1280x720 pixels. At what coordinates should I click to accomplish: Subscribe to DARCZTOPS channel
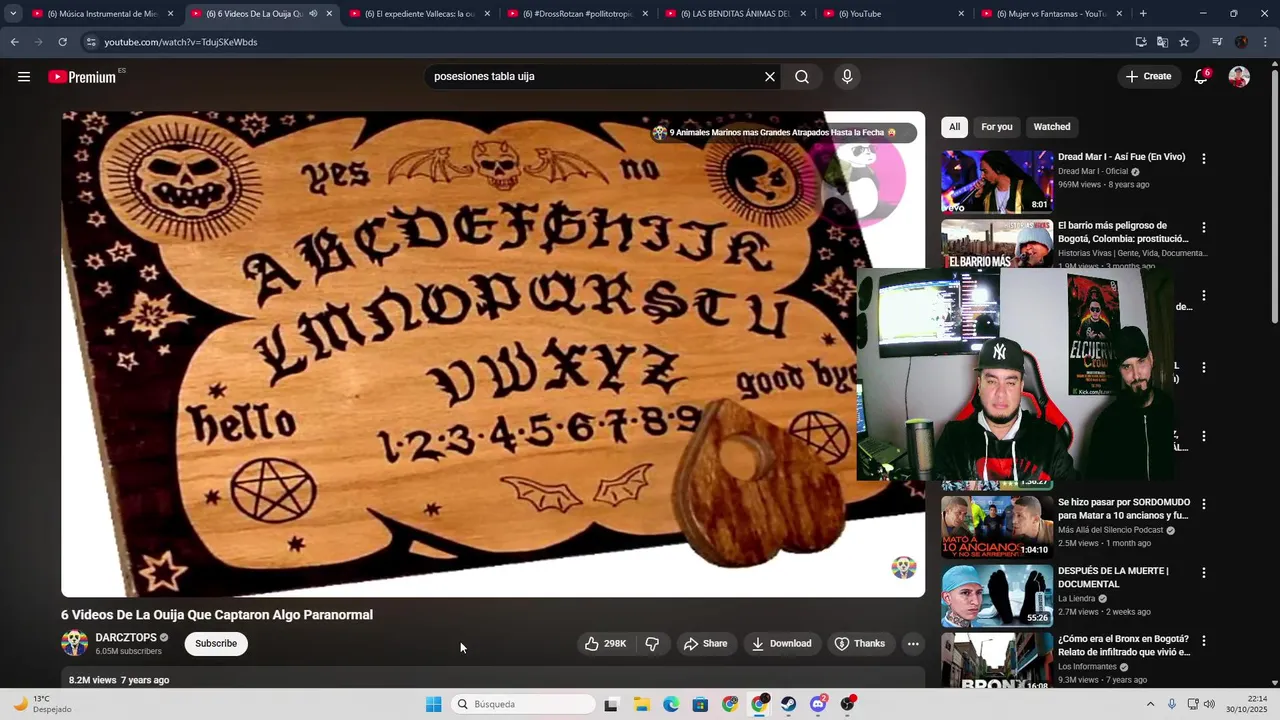pos(216,643)
